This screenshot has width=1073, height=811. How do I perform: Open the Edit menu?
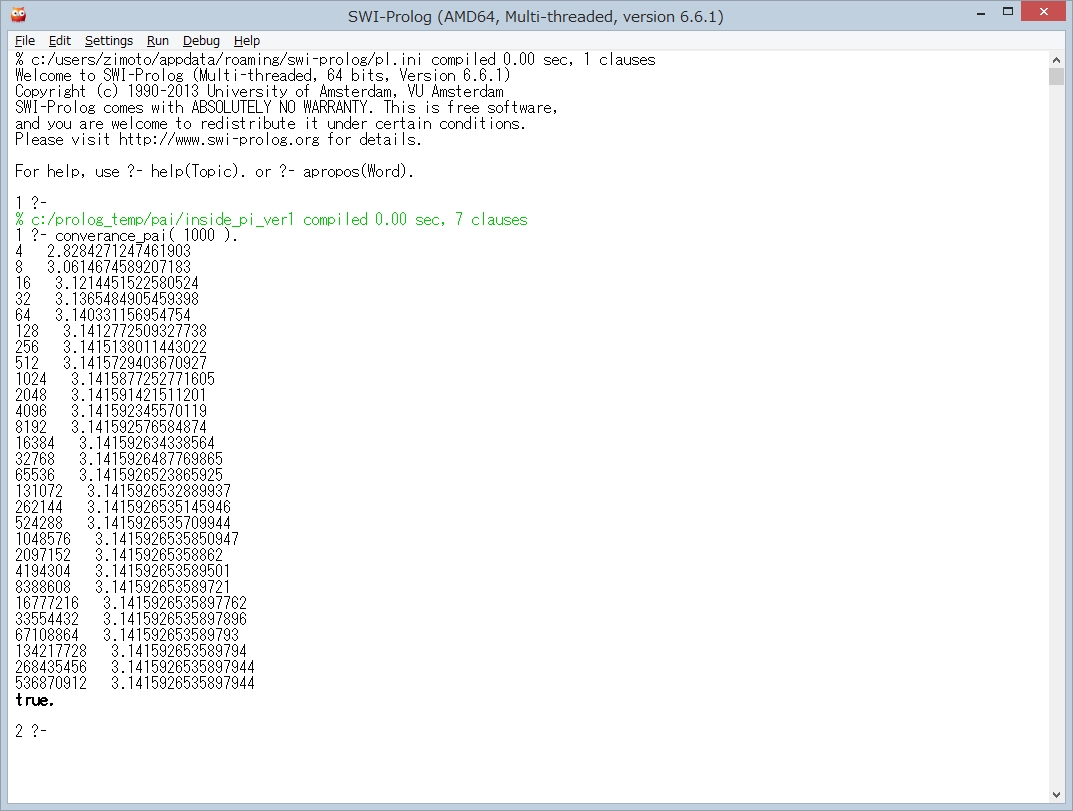click(x=60, y=40)
